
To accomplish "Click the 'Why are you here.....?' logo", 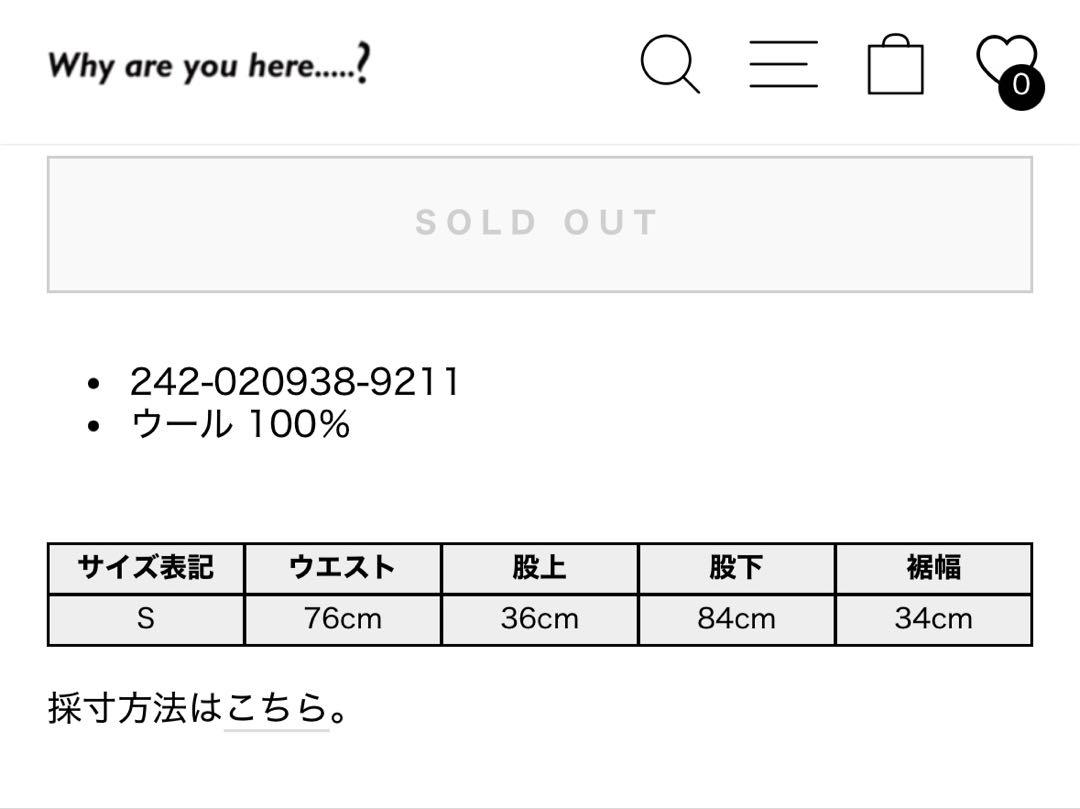I will click(209, 65).
